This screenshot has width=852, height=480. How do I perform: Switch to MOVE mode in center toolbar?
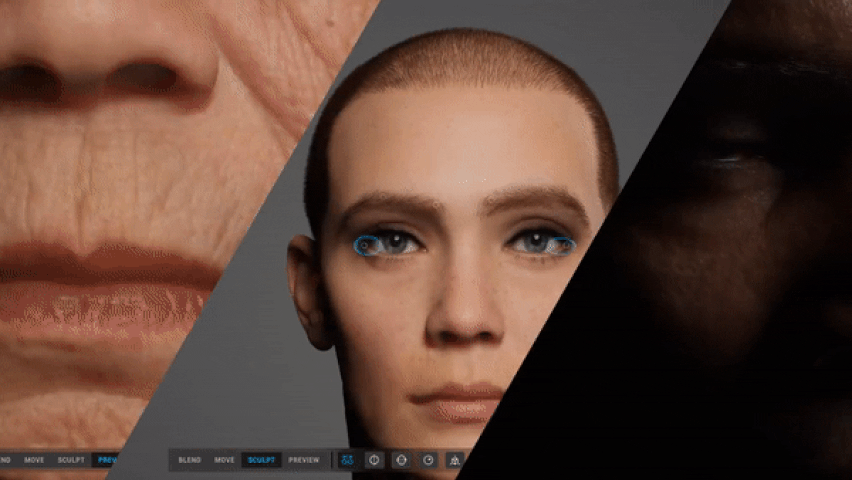click(x=224, y=460)
